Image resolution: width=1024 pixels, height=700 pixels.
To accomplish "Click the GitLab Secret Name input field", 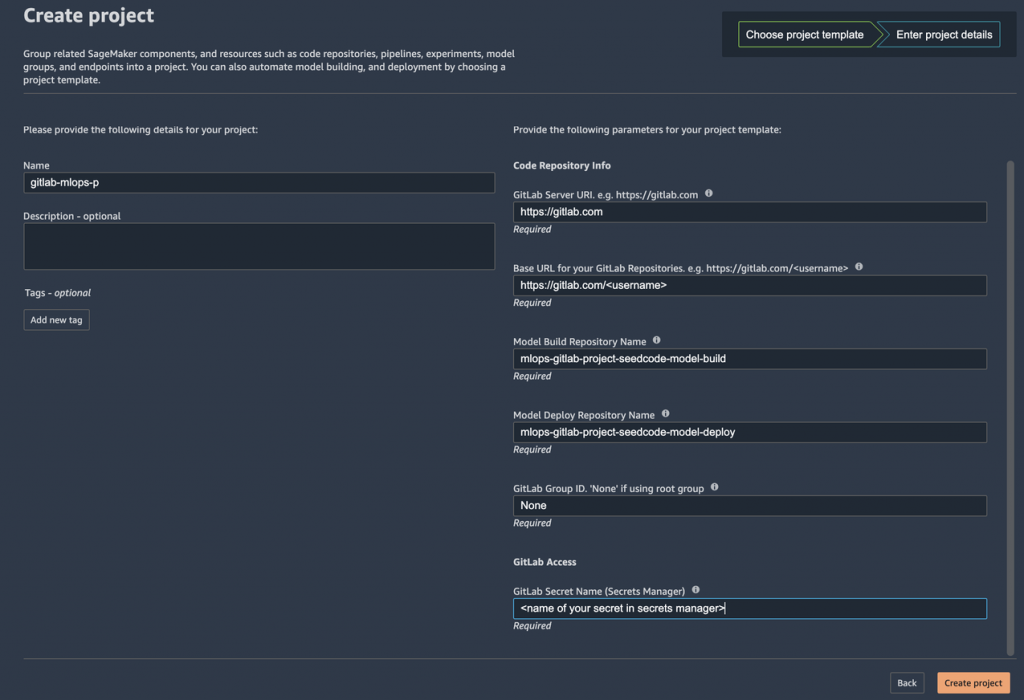I will coord(750,609).
